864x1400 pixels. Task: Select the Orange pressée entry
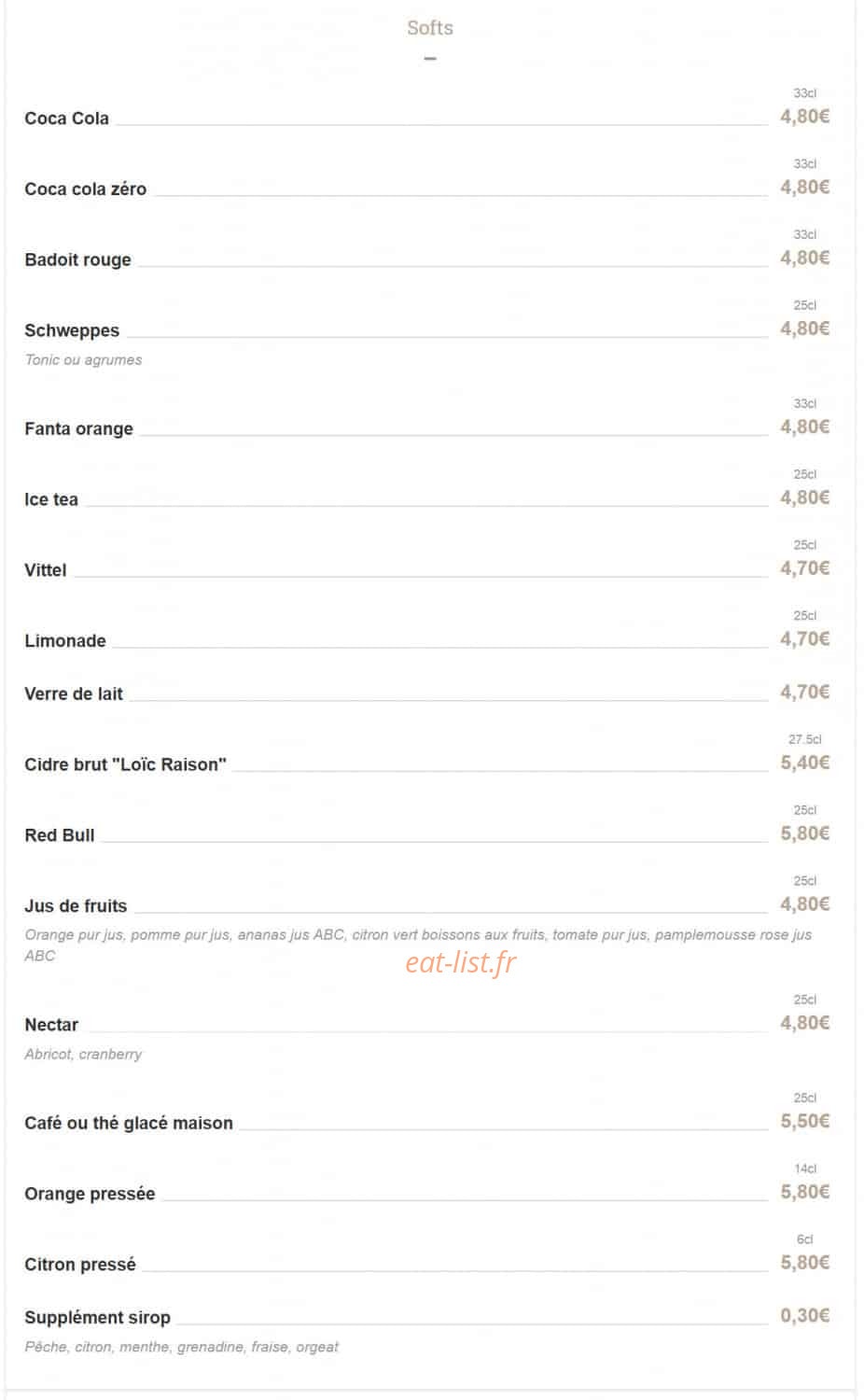(90, 1195)
